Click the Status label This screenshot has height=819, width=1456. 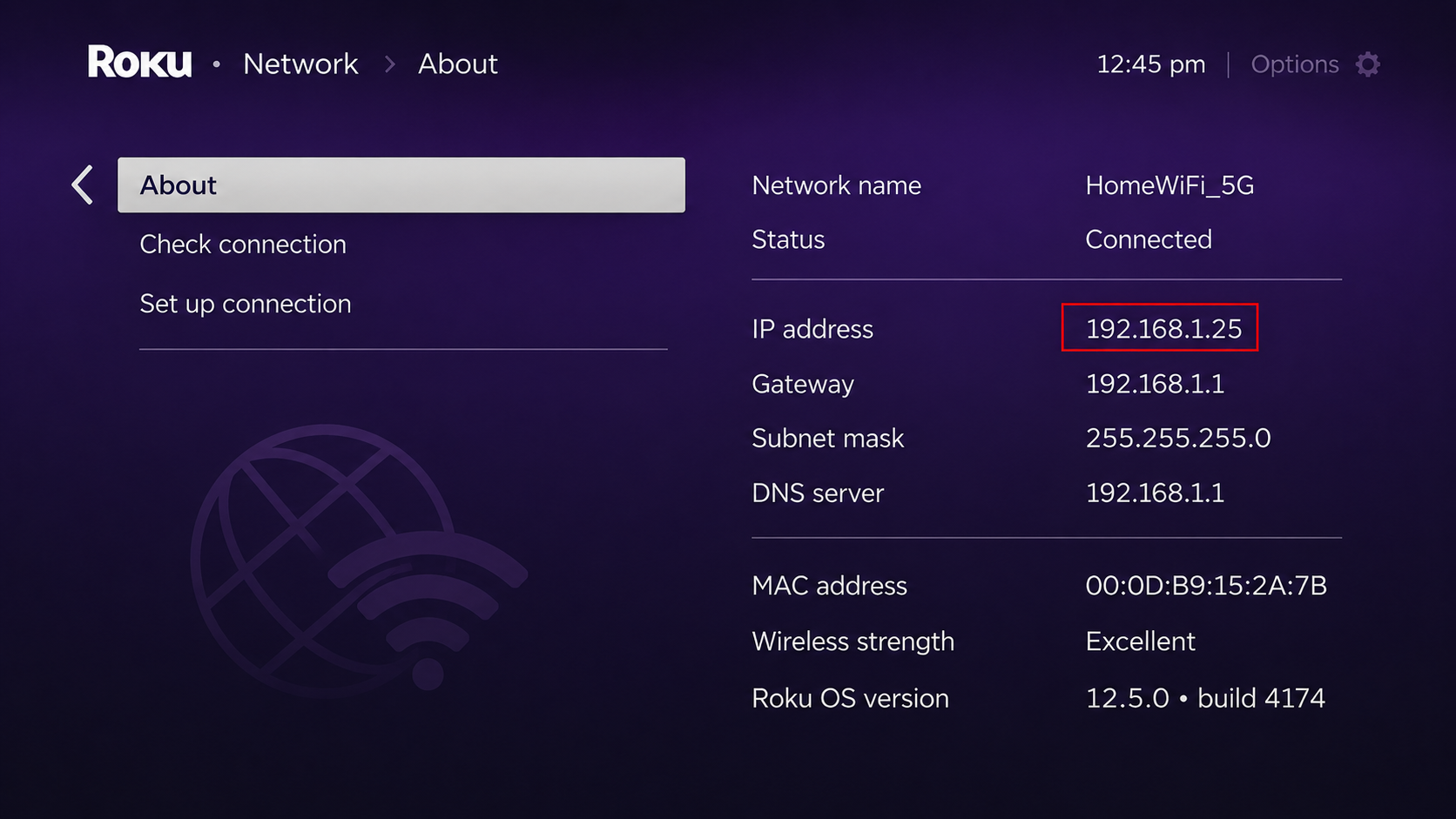788,239
